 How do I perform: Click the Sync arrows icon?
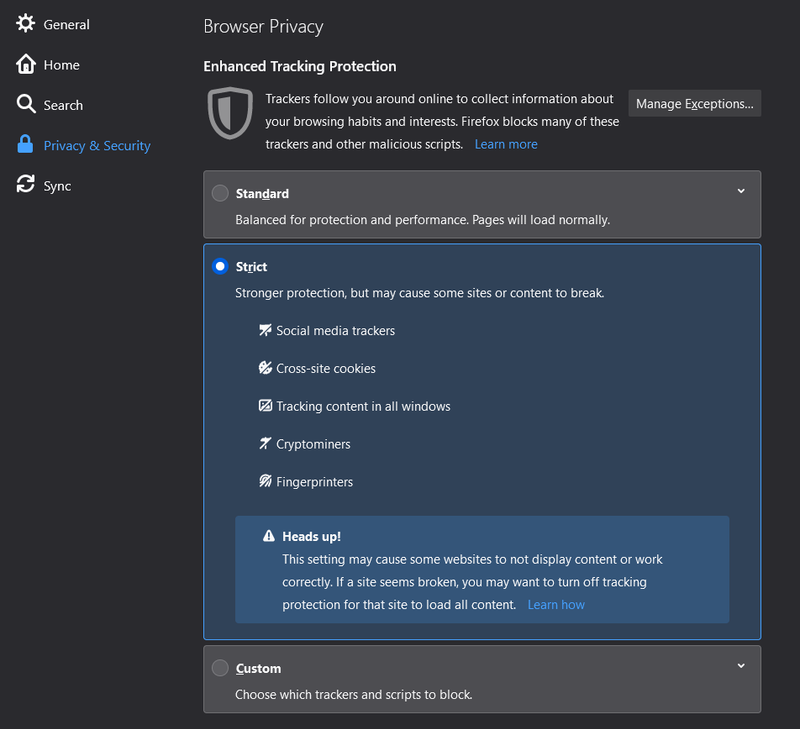tap(26, 184)
